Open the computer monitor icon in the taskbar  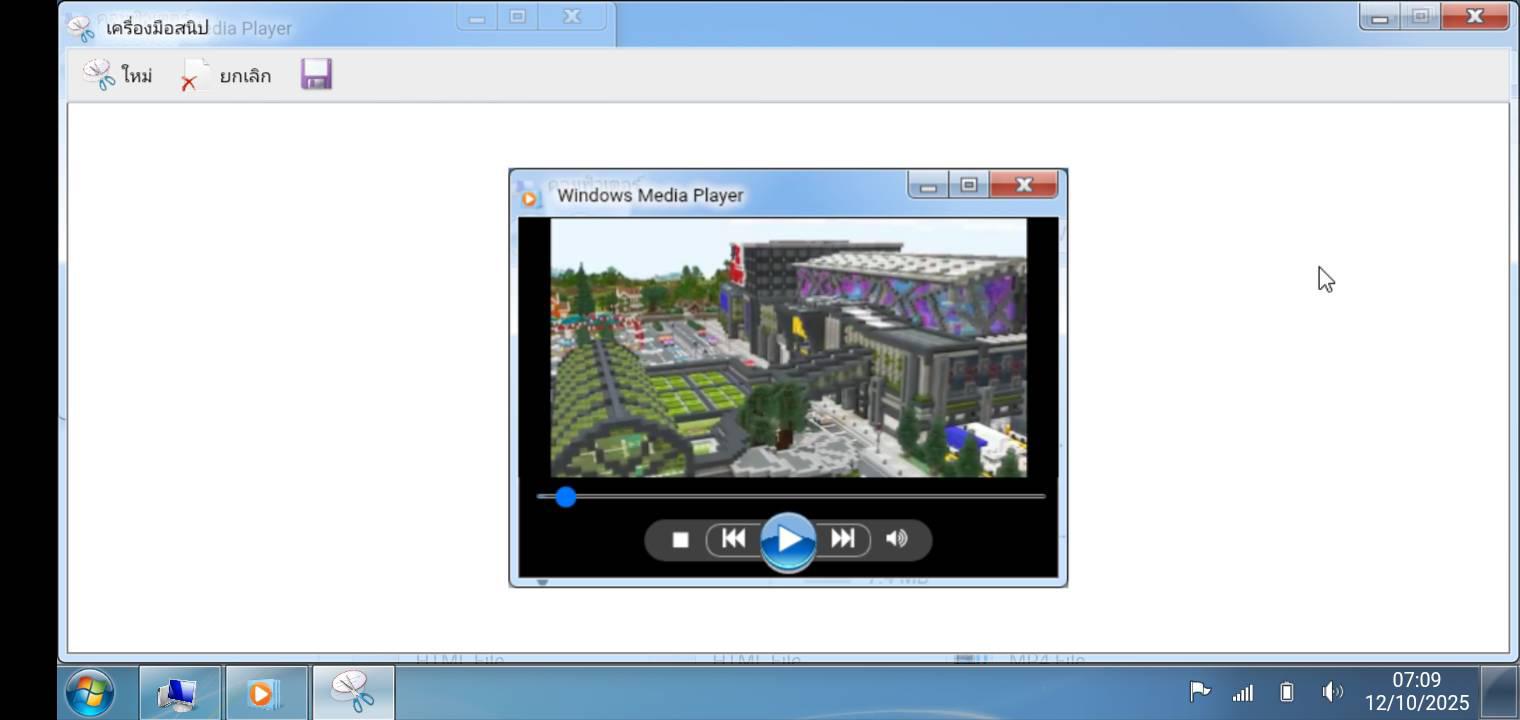coord(180,693)
